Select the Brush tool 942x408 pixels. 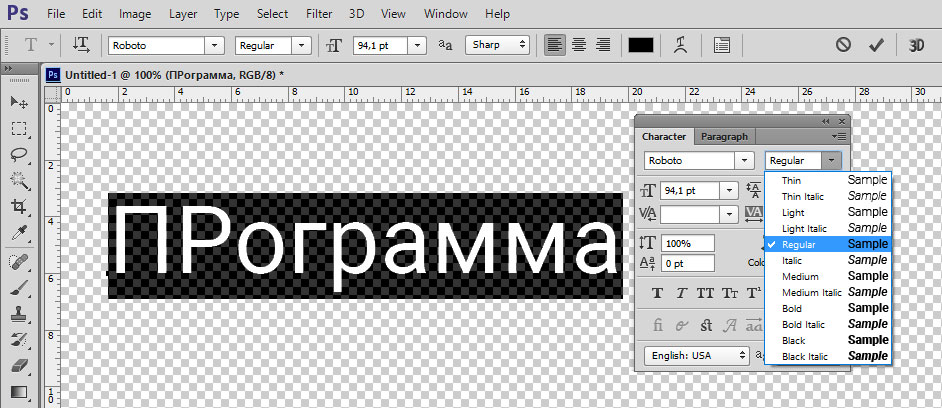coord(19,287)
